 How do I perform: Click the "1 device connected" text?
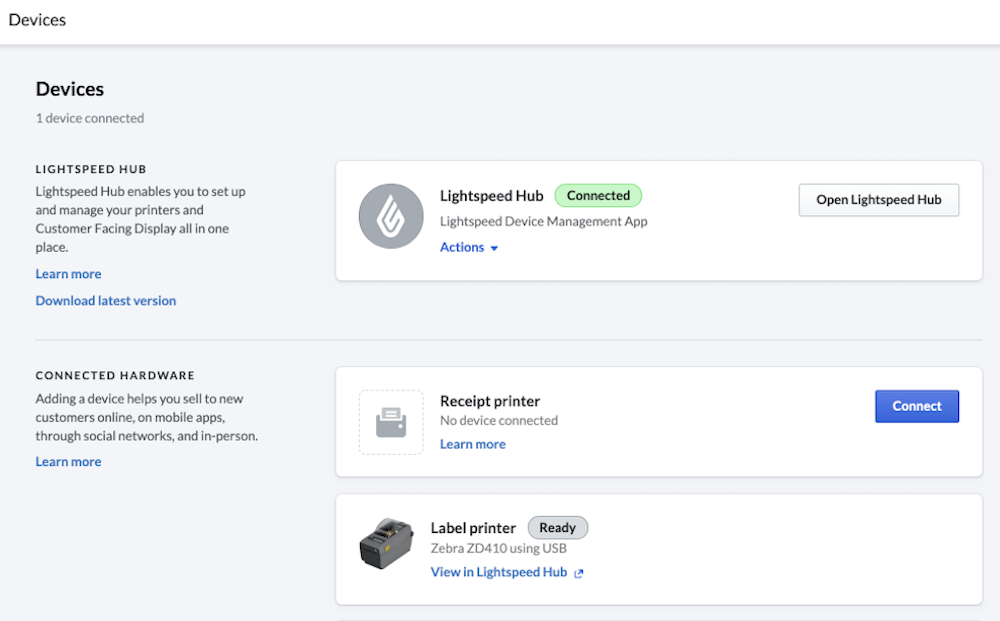(90, 118)
